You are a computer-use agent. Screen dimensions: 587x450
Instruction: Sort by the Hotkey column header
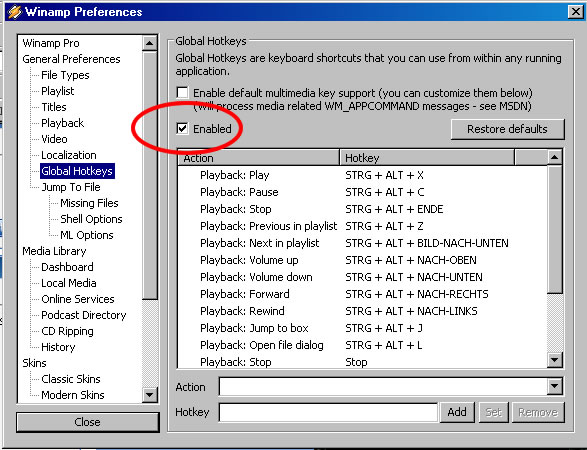427,158
